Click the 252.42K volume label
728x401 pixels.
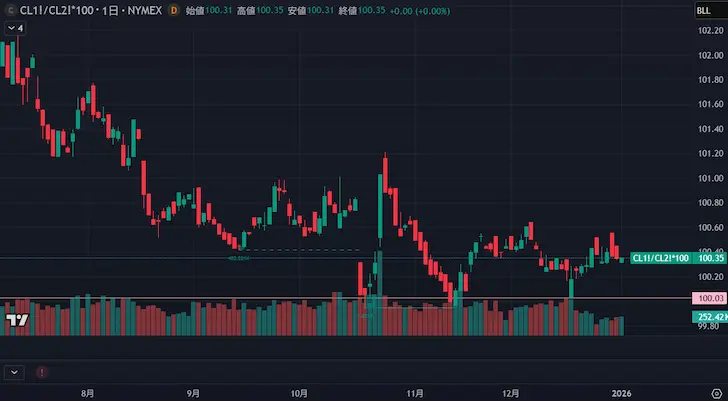tap(710, 317)
